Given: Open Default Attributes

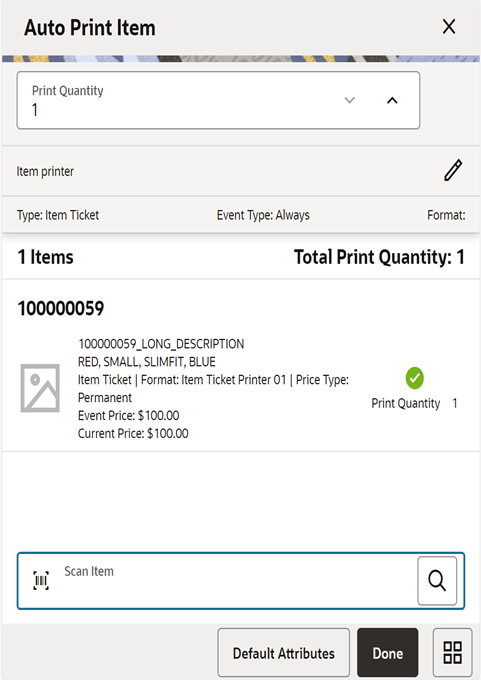Looking at the screenshot, I should [x=284, y=653].
